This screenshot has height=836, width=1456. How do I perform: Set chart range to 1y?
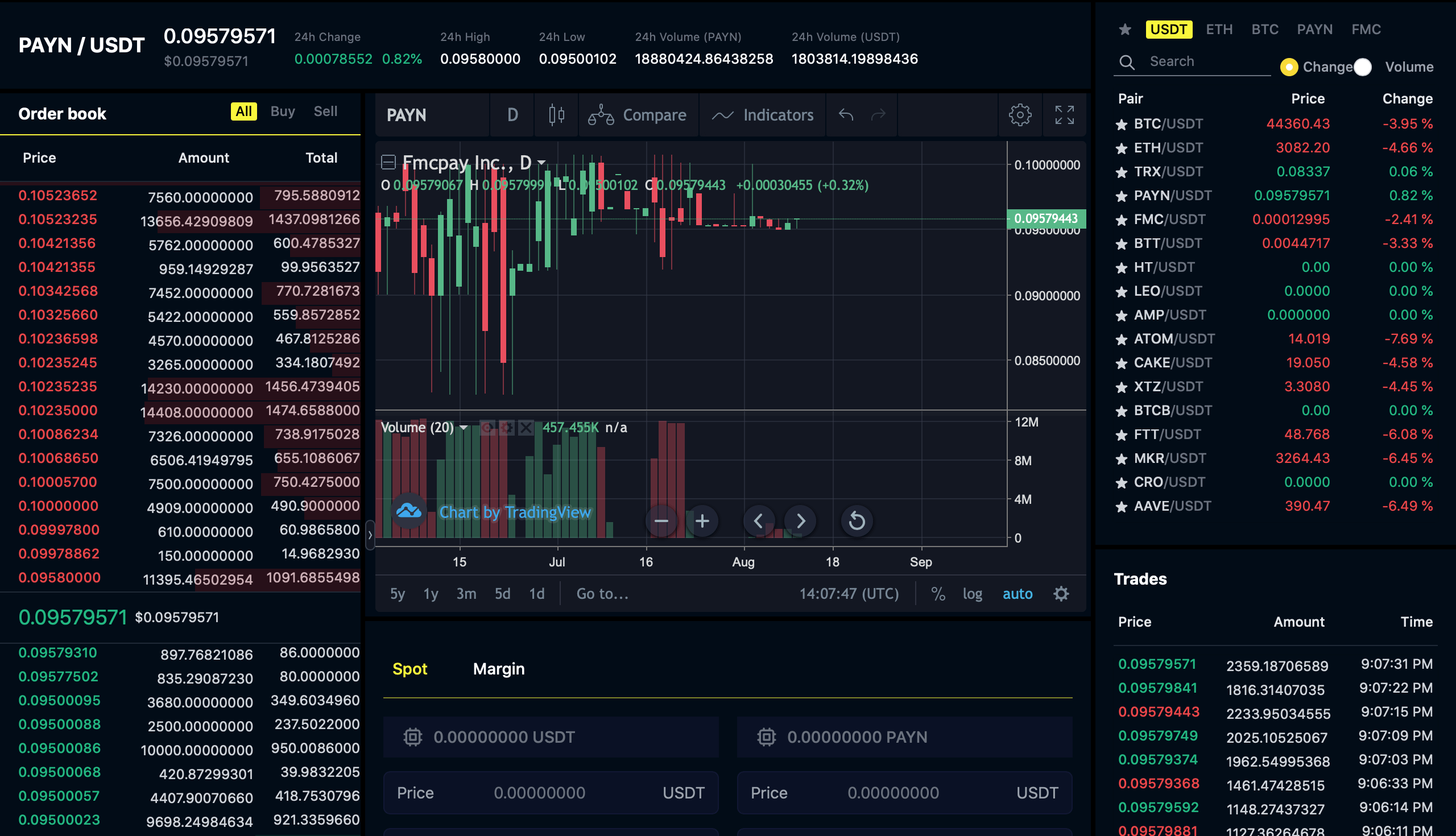pos(431,594)
